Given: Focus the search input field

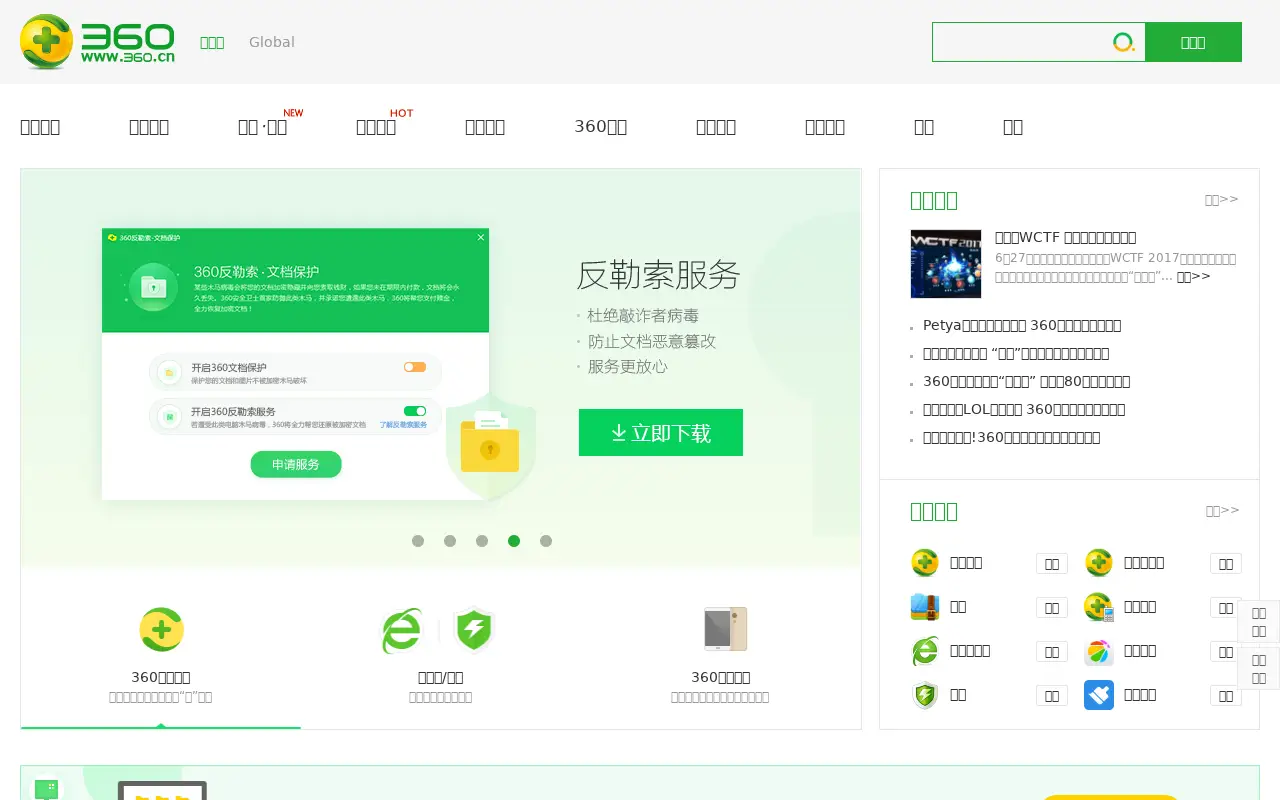Looking at the screenshot, I should (x=1020, y=42).
